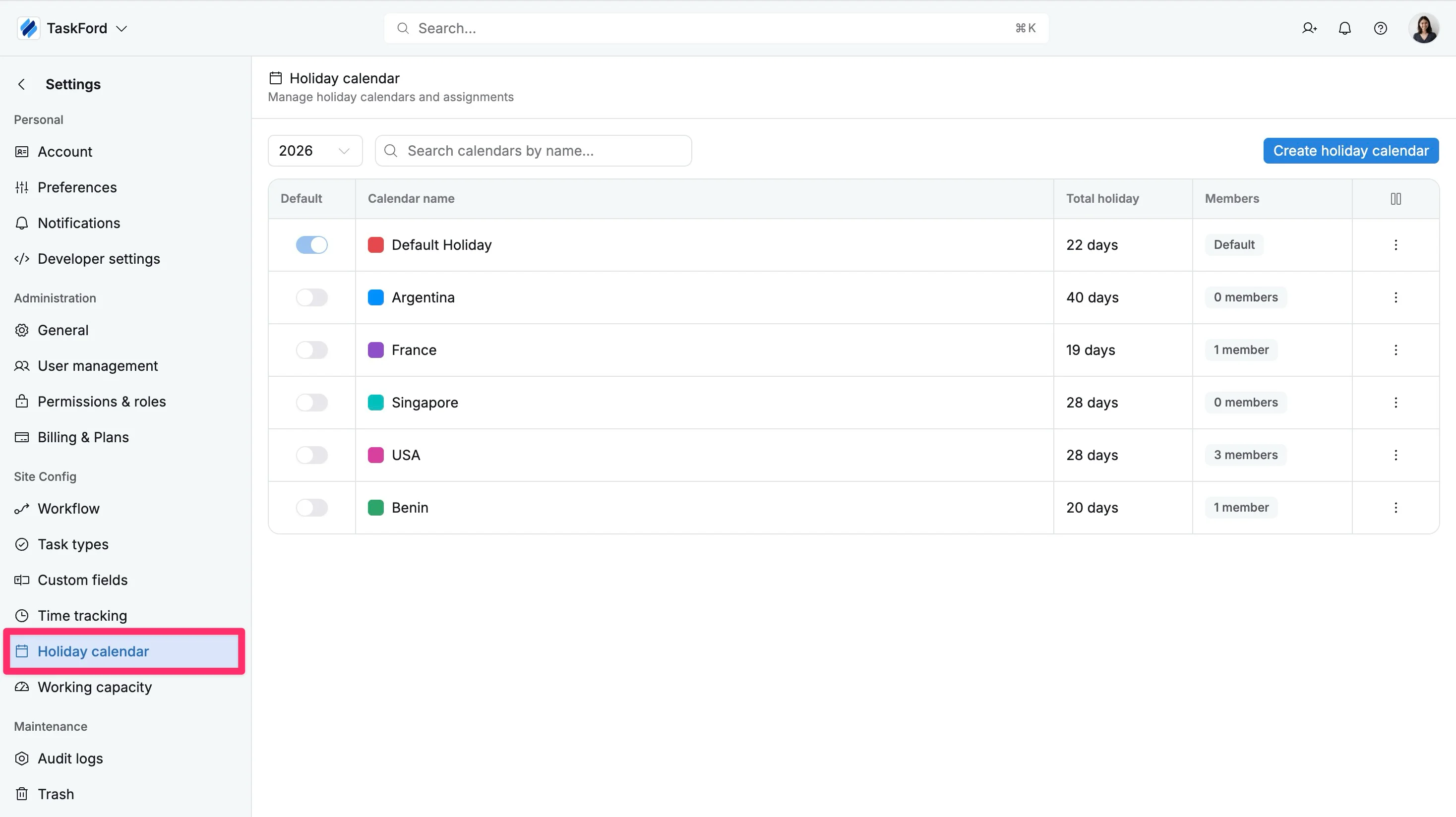The image size is (1456, 817).
Task: Enable the default toggle for France
Action: pos(311,350)
